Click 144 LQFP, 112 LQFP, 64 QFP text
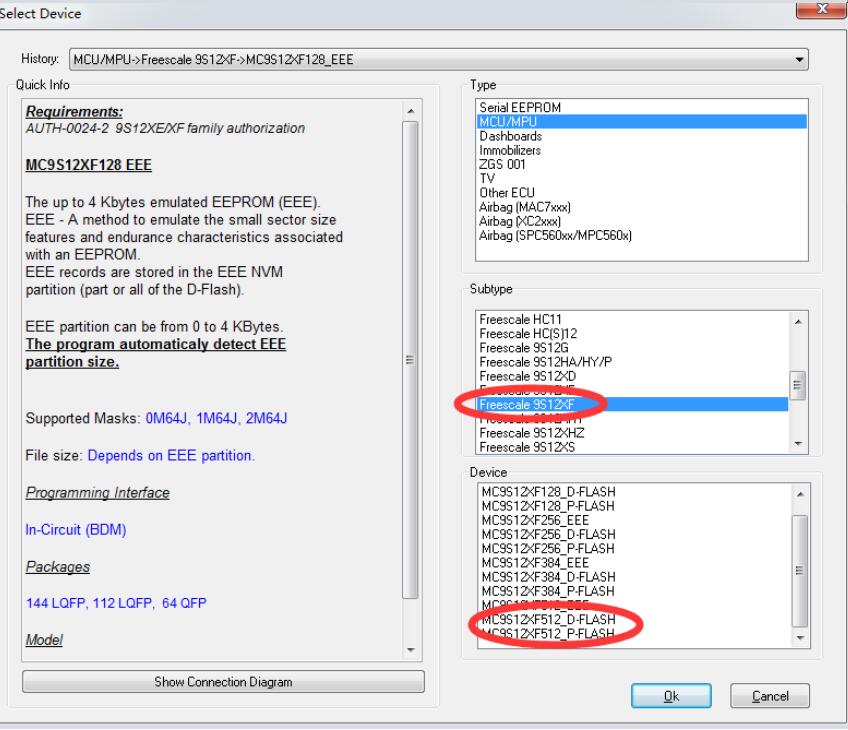This screenshot has height=730, width=848. tap(116, 603)
